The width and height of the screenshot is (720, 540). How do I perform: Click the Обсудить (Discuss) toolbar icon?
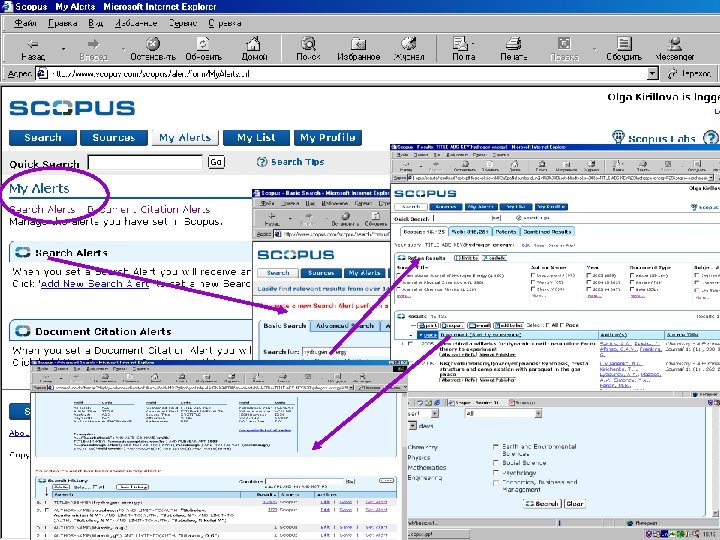tap(624, 44)
